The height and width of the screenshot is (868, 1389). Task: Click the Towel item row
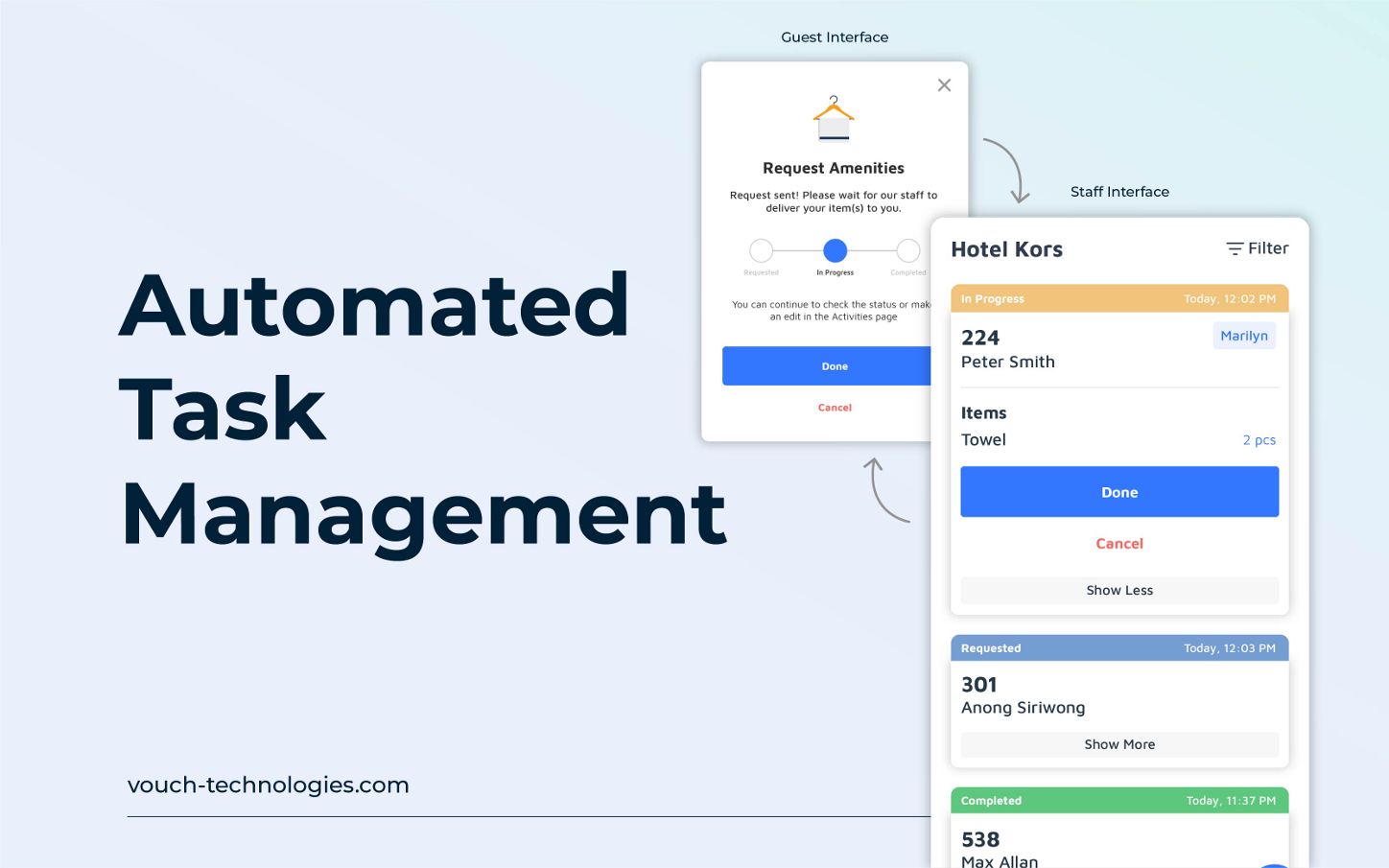click(1119, 440)
